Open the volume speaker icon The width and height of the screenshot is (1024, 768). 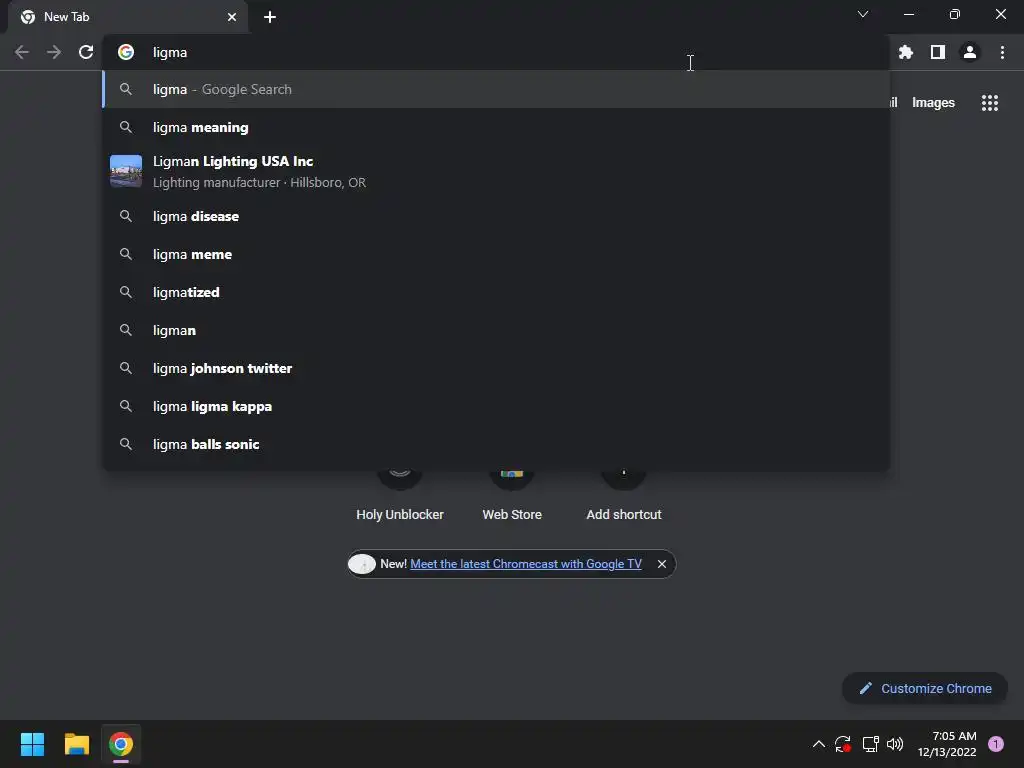tap(895, 744)
